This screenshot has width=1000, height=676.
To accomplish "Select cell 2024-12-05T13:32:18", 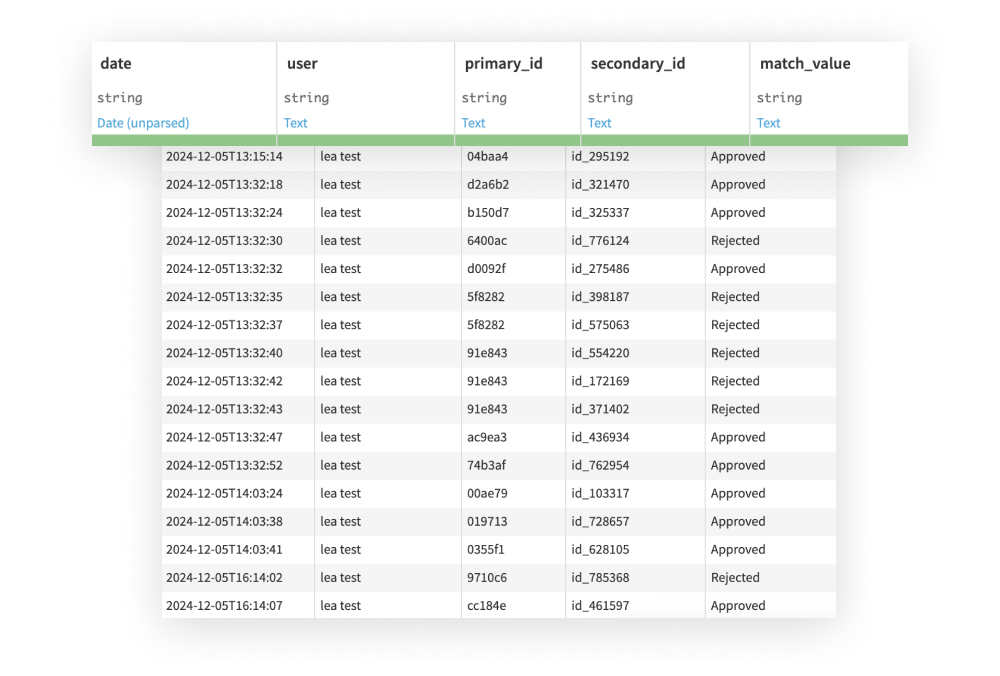I will tap(224, 185).
